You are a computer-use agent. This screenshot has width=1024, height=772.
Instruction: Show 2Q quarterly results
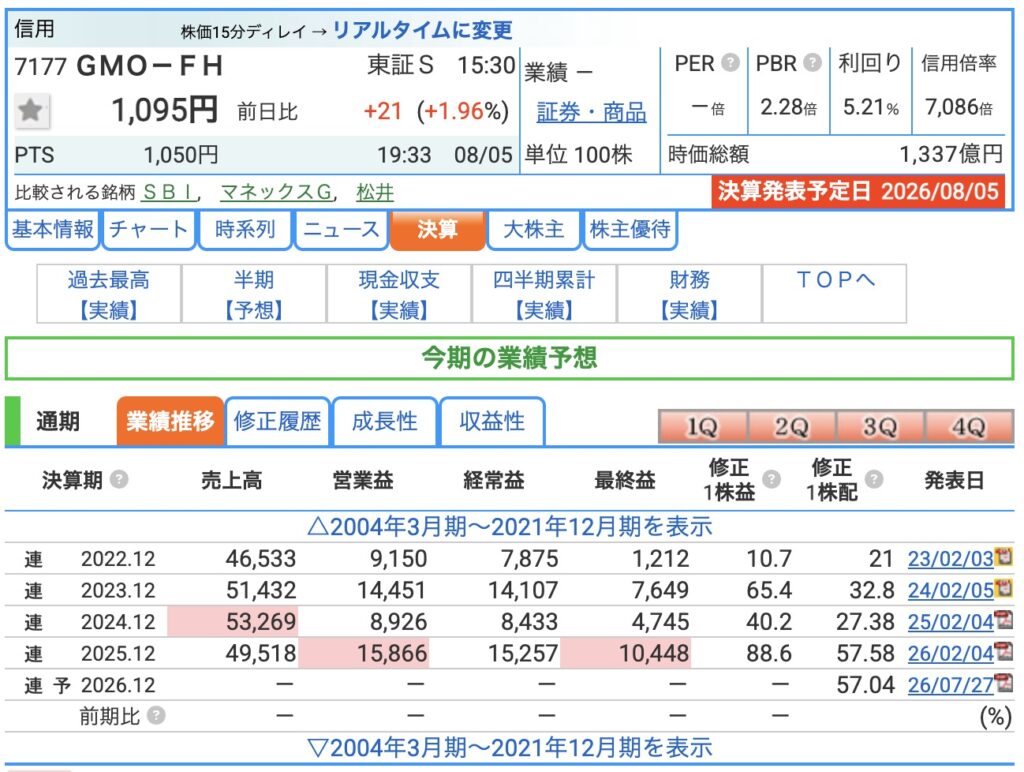[x=792, y=426]
